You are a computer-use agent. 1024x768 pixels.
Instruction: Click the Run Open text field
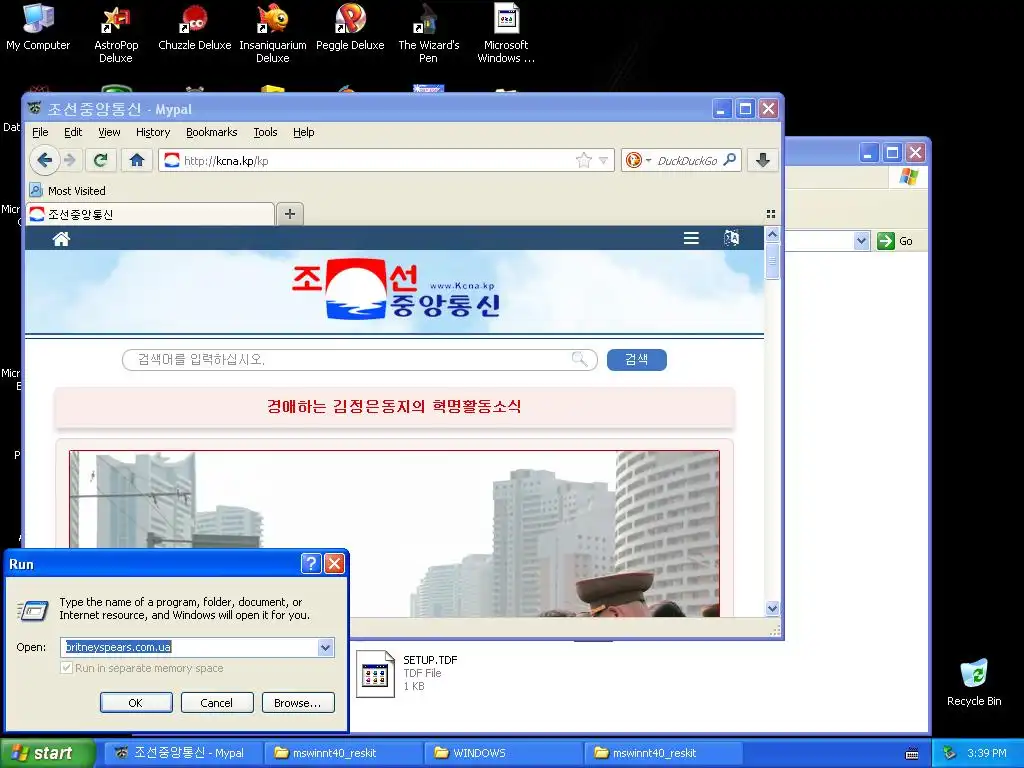tap(189, 647)
